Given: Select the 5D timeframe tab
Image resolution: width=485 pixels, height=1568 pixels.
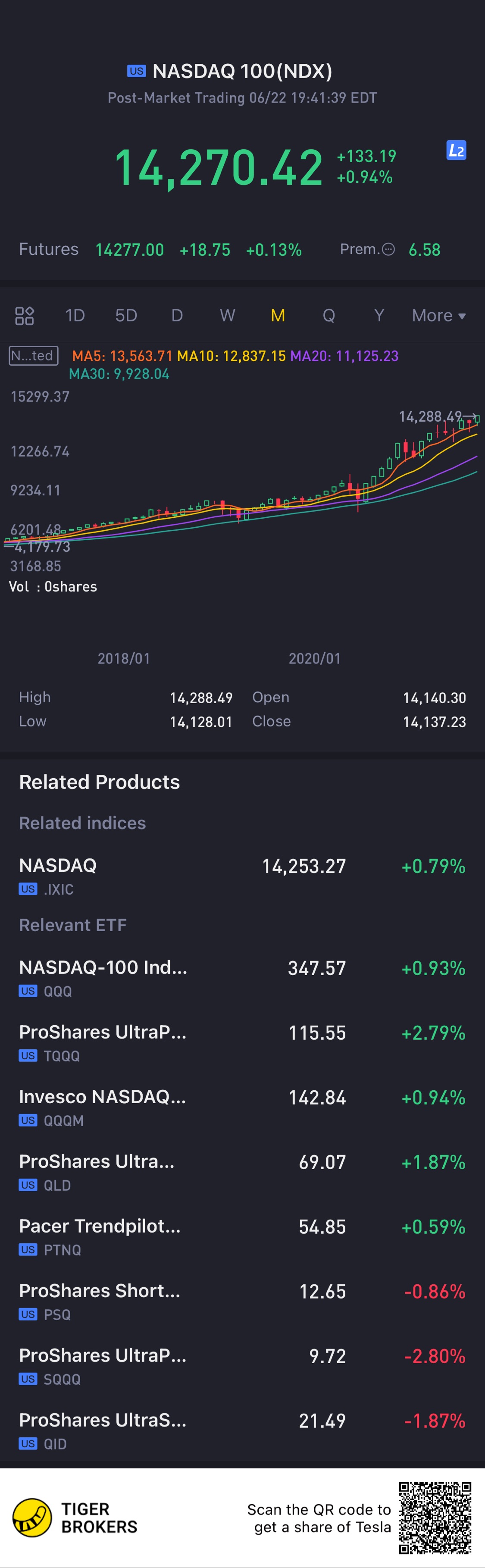Looking at the screenshot, I should [126, 316].
